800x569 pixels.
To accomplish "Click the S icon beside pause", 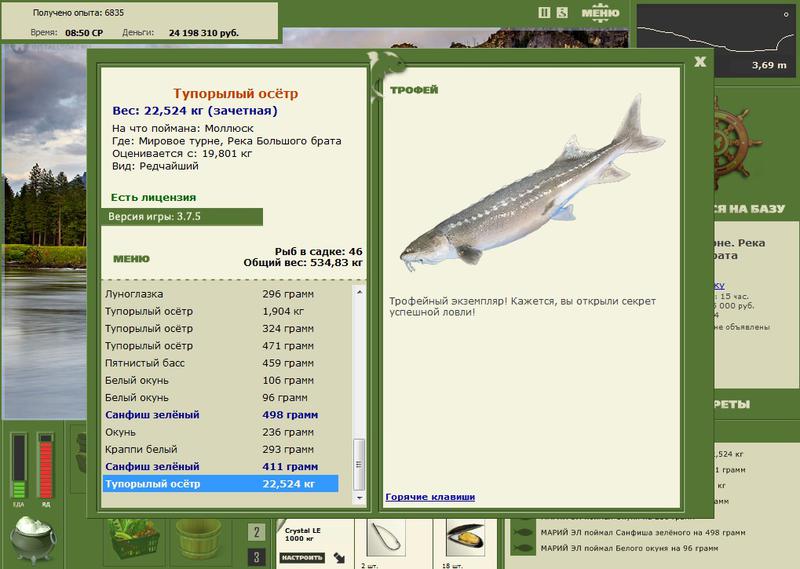I will (x=562, y=13).
